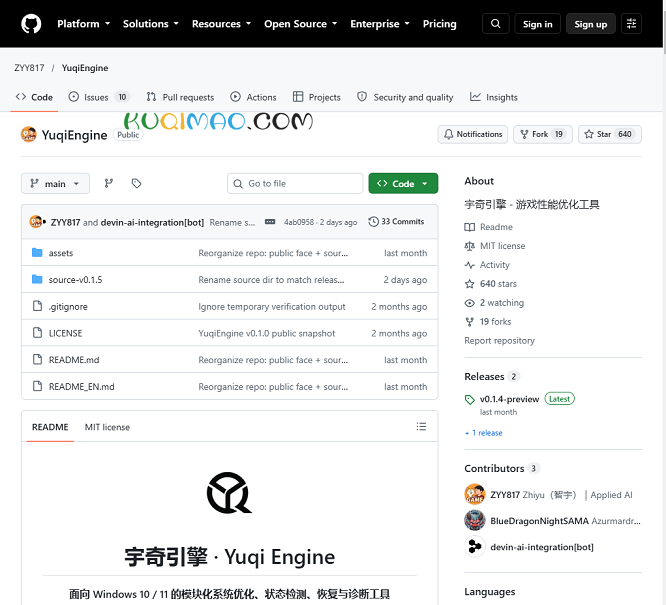This screenshot has width=666, height=605.
Task: View the 33 Commits history
Action: (396, 221)
